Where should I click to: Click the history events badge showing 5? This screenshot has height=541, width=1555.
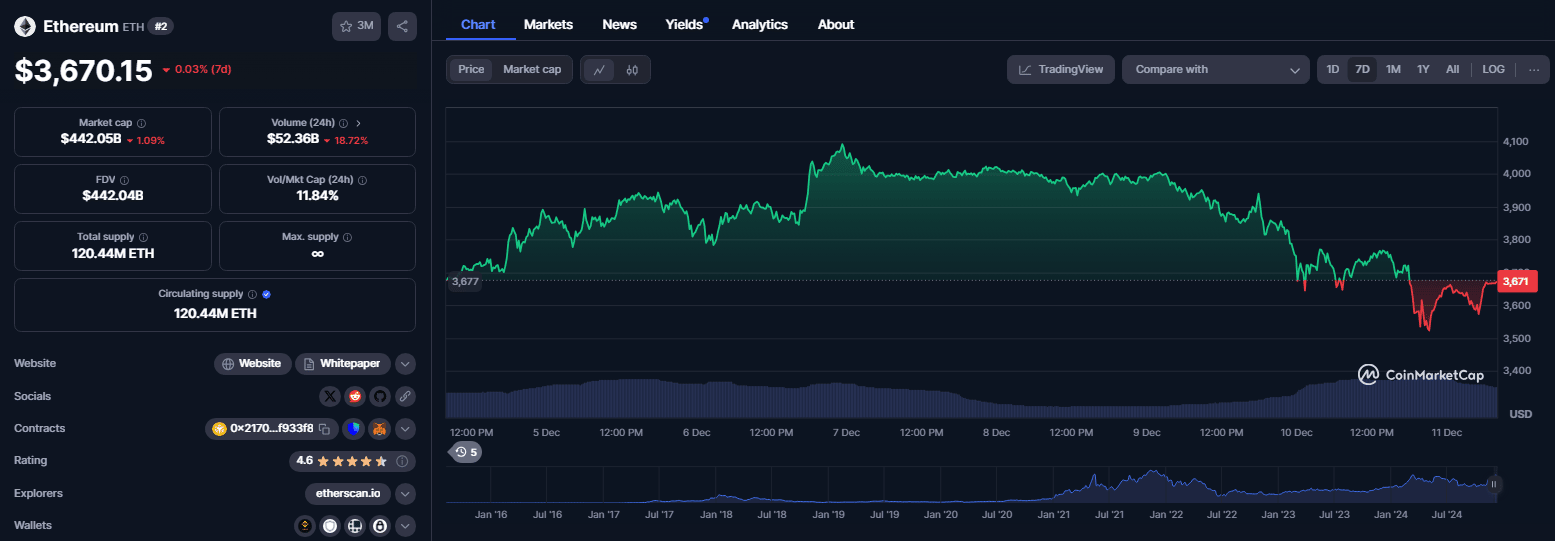466,452
